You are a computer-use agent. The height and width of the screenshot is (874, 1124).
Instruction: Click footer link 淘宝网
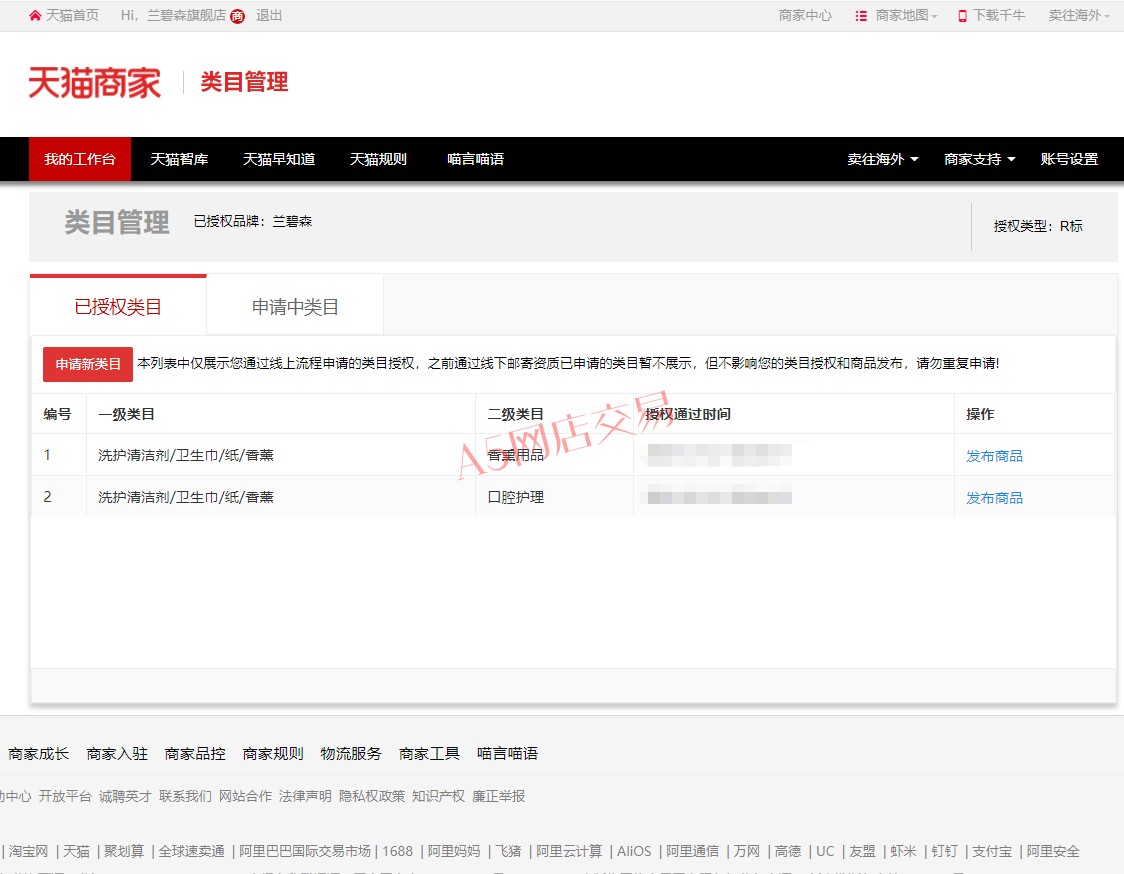[x=29, y=851]
